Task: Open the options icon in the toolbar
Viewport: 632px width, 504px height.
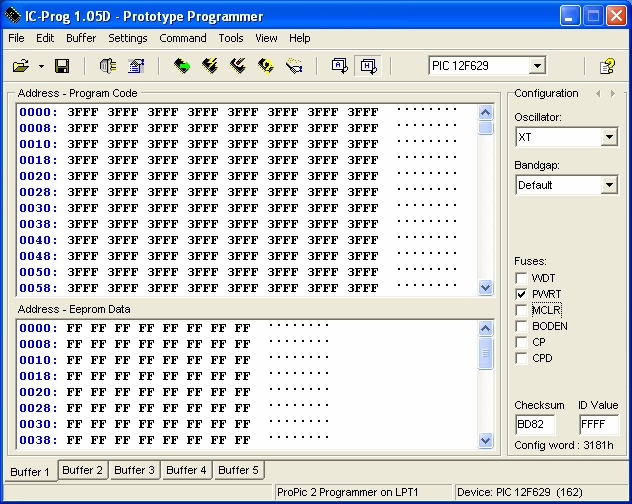Action: [136, 66]
